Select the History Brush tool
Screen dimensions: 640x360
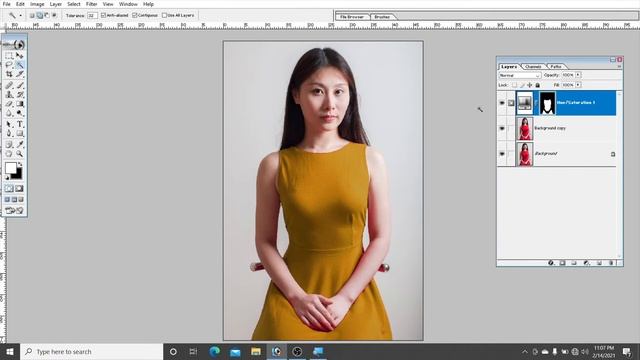coord(19,95)
